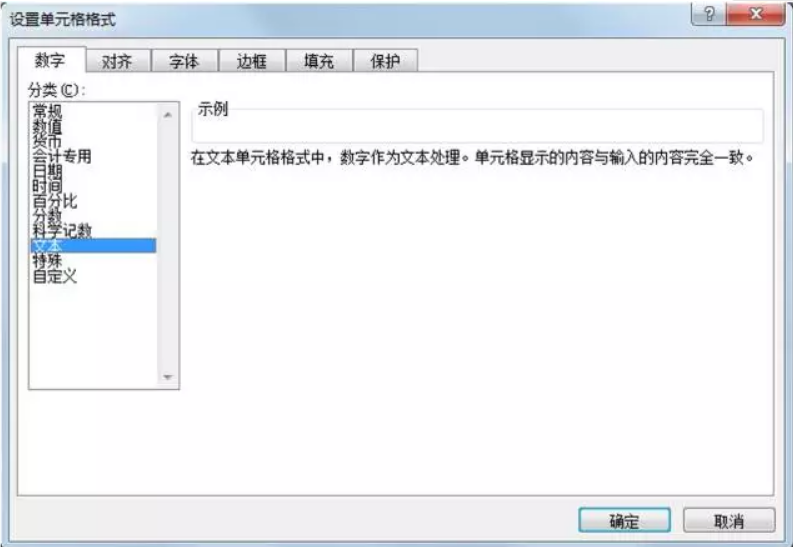Pick 会计专用 from the category list
The height and width of the screenshot is (547, 793).
(x=93, y=156)
